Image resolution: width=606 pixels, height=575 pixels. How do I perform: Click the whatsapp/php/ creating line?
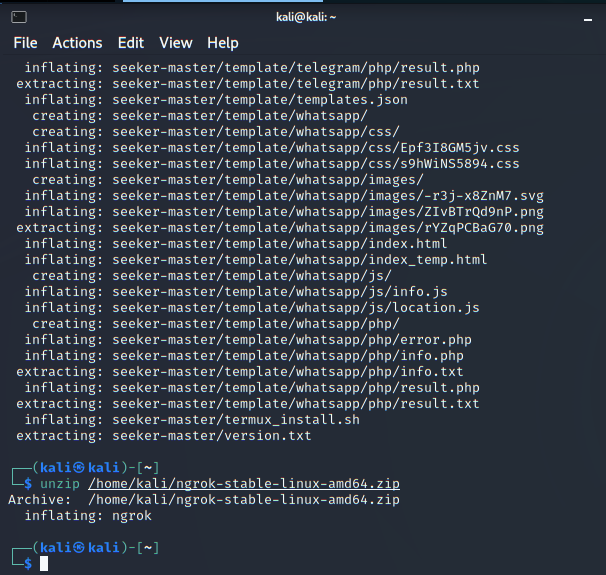pyautogui.click(x=216, y=323)
